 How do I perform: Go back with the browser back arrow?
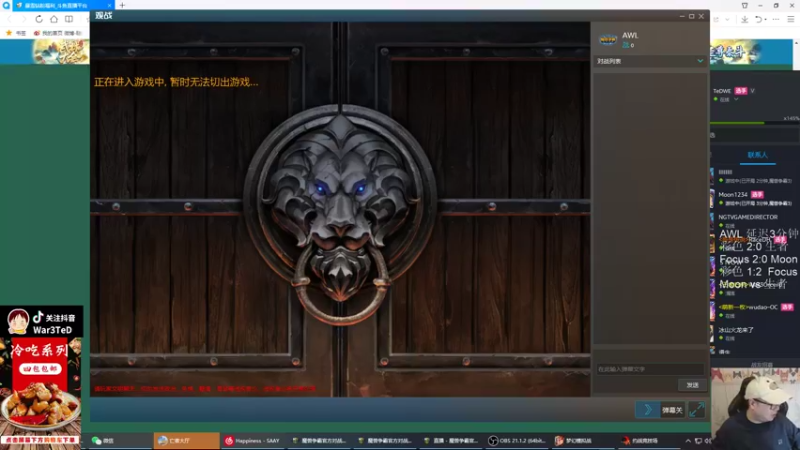[9, 19]
